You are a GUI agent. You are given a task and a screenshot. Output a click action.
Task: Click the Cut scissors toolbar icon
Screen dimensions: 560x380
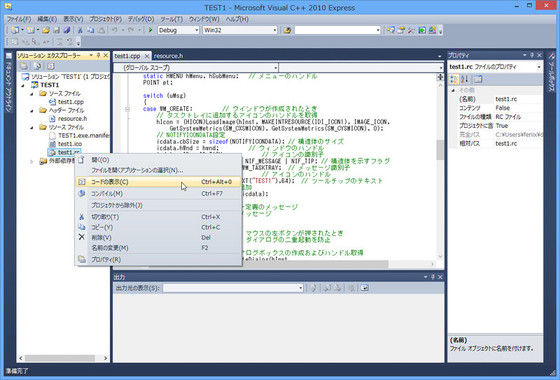tap(80, 30)
